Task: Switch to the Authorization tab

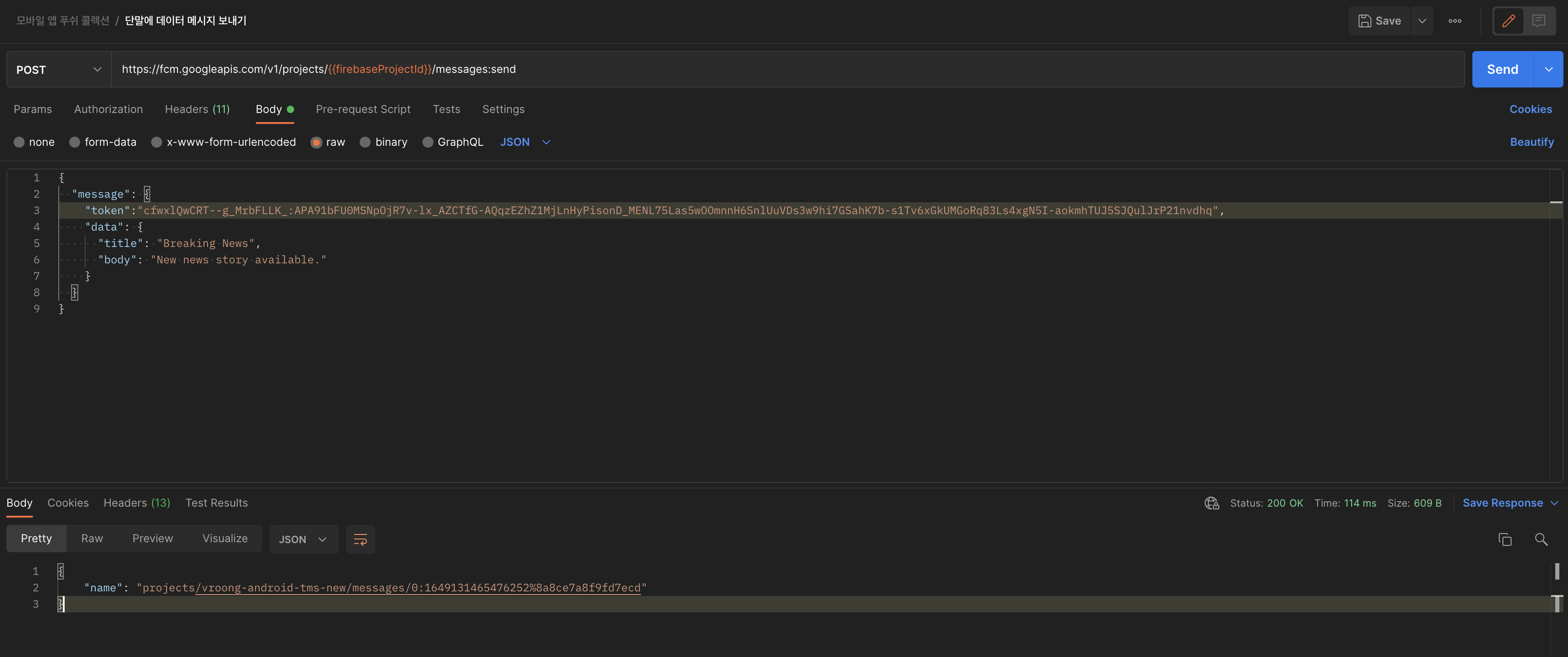Action: pyautogui.click(x=108, y=109)
